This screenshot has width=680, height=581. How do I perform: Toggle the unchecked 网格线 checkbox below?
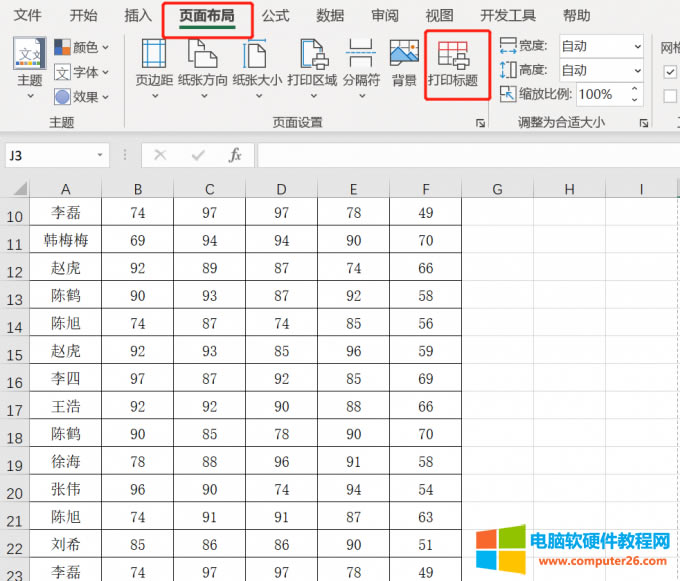click(x=670, y=95)
